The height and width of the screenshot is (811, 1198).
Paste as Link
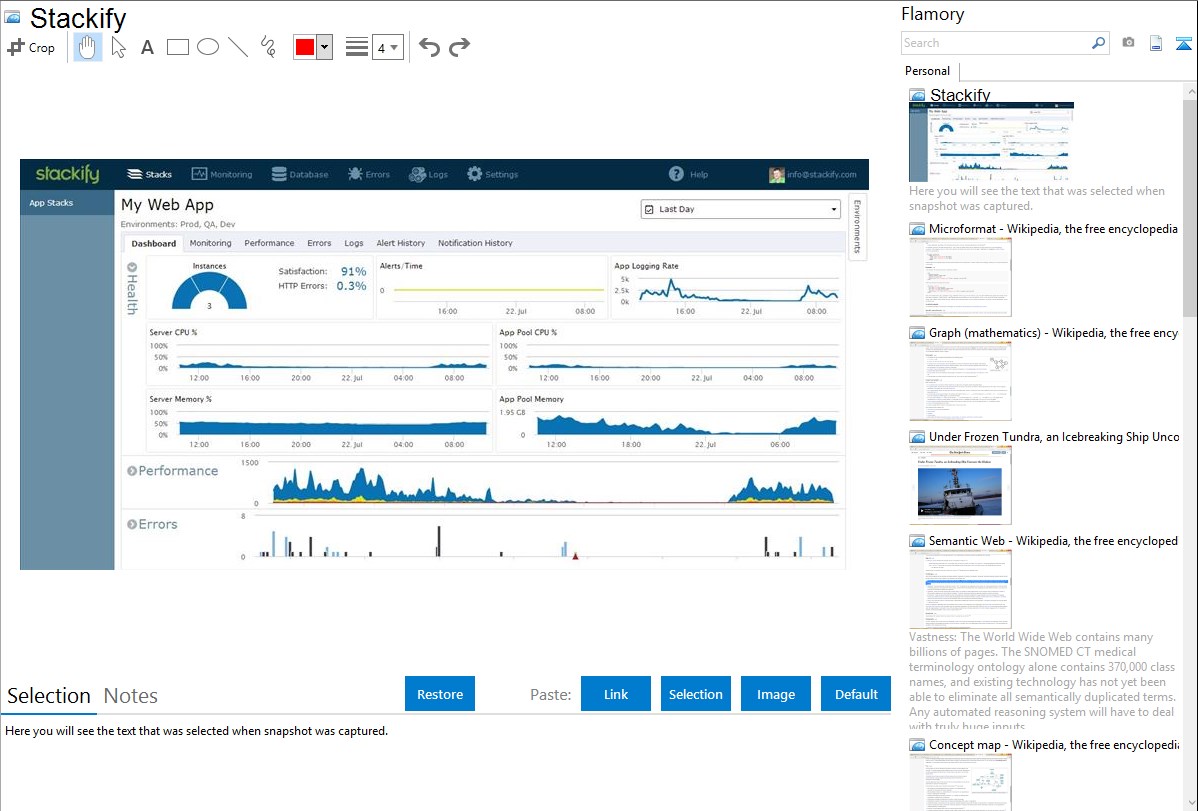click(x=616, y=694)
